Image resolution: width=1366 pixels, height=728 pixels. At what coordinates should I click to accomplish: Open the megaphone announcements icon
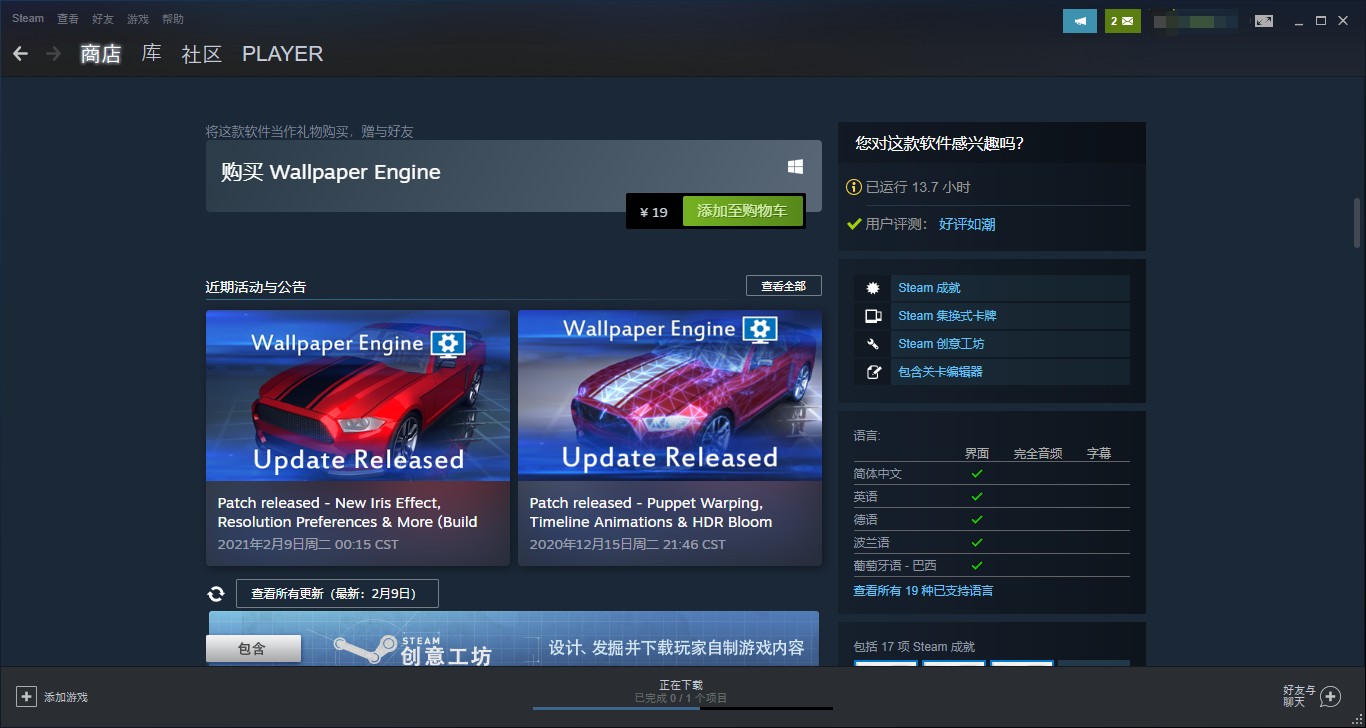point(1080,21)
